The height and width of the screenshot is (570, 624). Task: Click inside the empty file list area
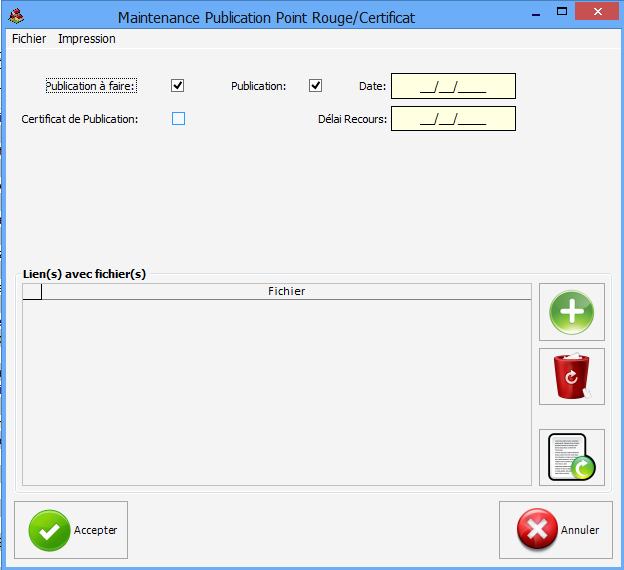[x=276, y=392]
